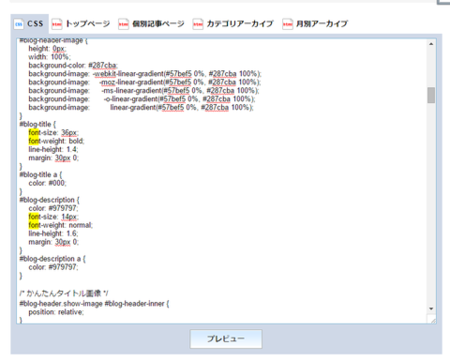Click the -moz-linear-gradient background-image line
The width and height of the screenshot is (450, 361).
145,82
